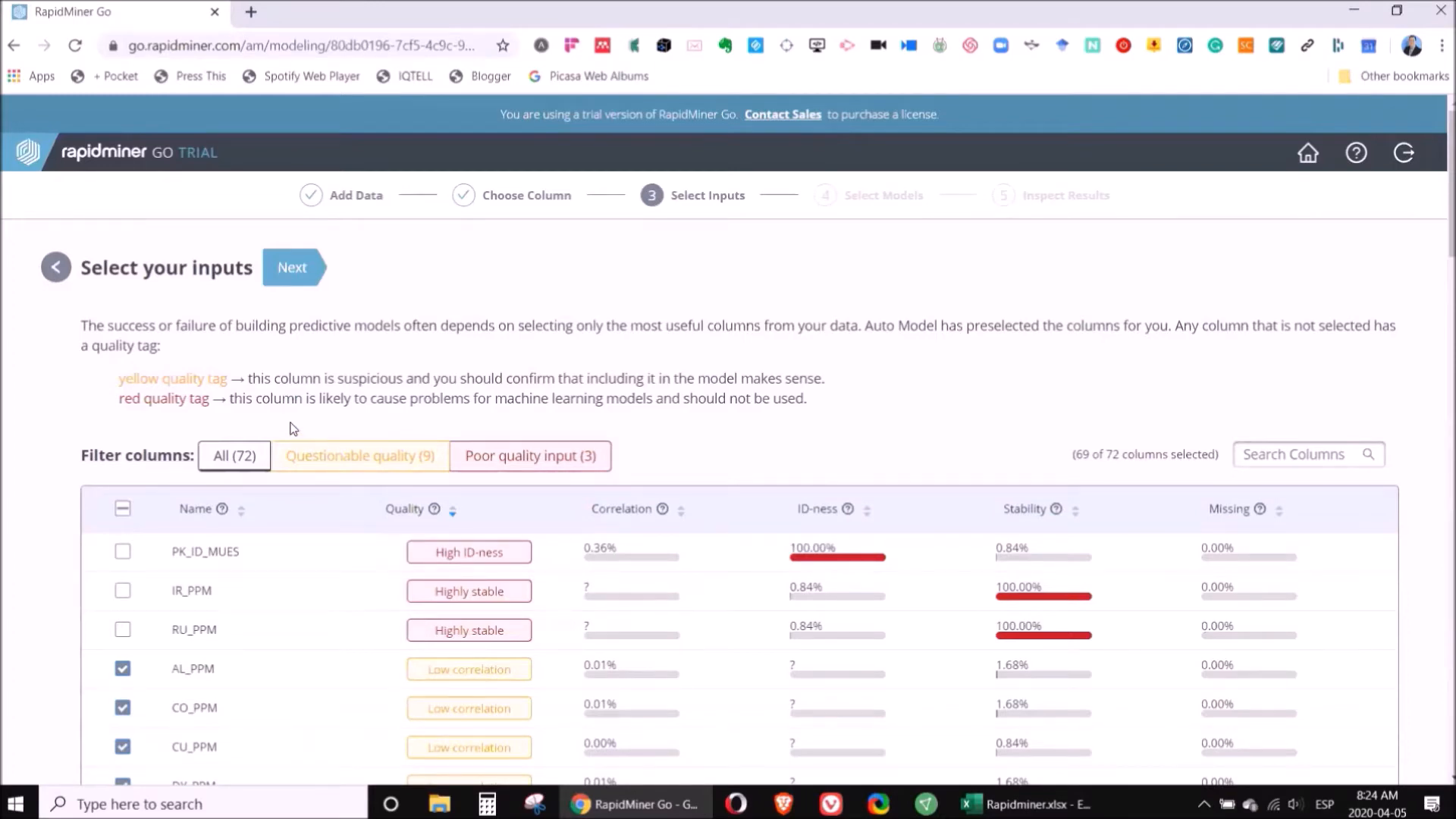Sort by Missing using its sort arrows

click(x=1279, y=510)
